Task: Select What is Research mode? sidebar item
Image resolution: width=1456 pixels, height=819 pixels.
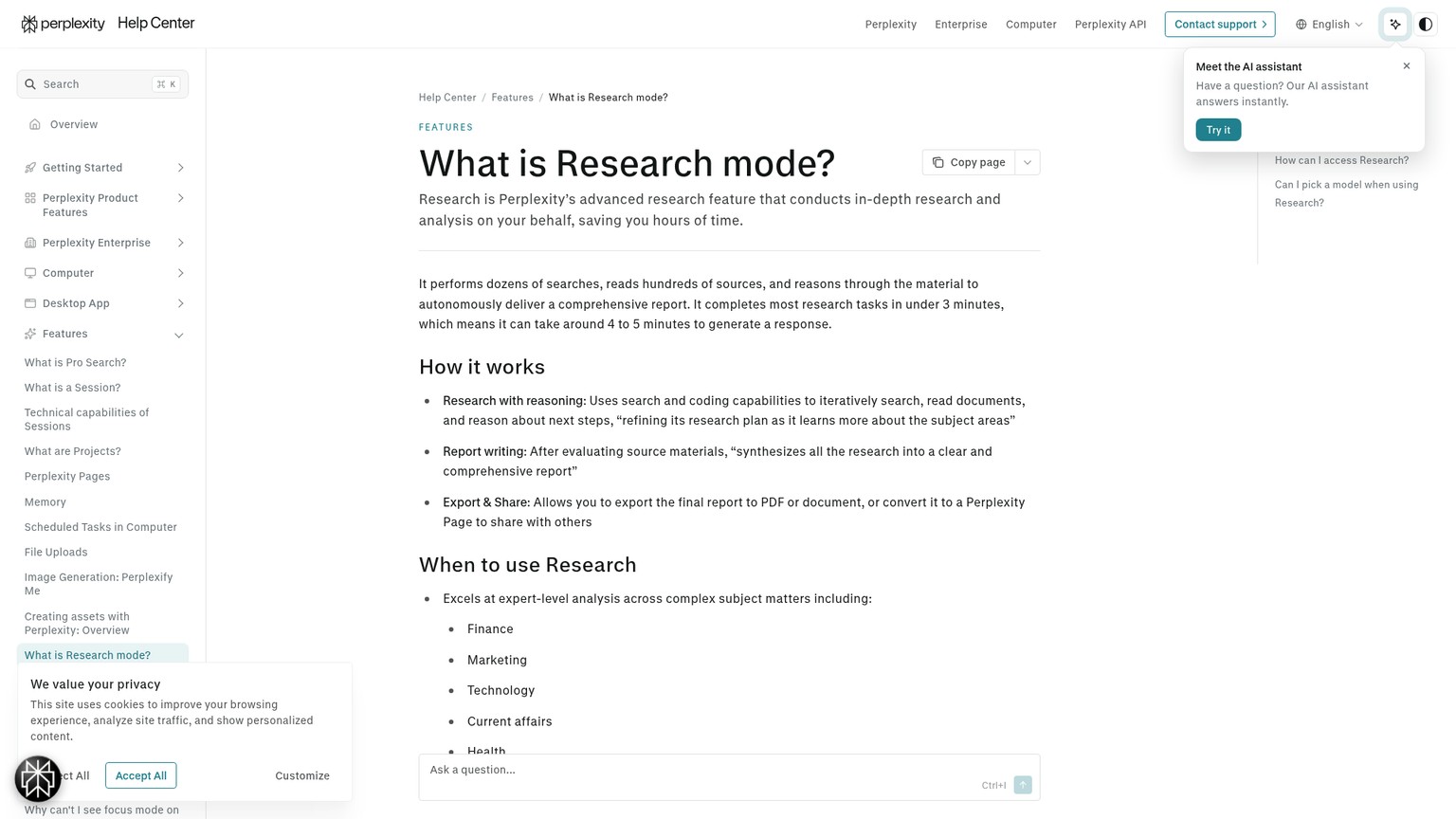Action: coord(102,655)
